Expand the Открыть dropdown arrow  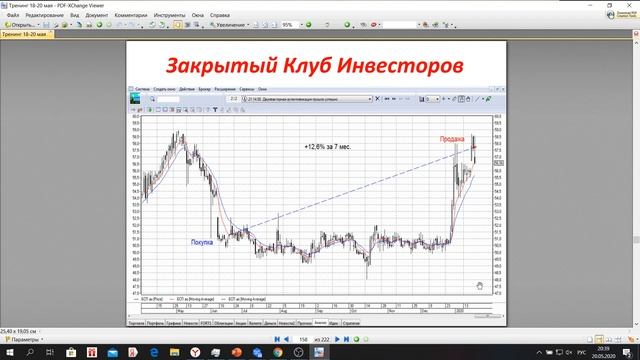pyautogui.click(x=38, y=25)
